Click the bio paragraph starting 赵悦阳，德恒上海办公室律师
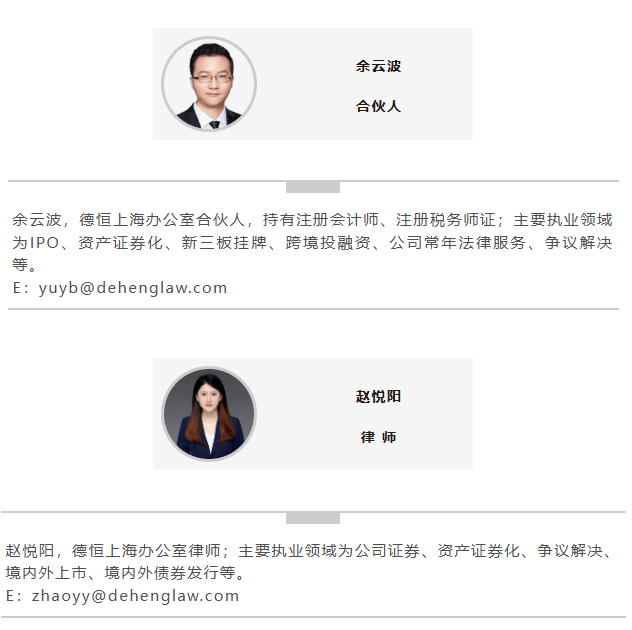Viewport: 632px width, 630px height. click(310, 562)
